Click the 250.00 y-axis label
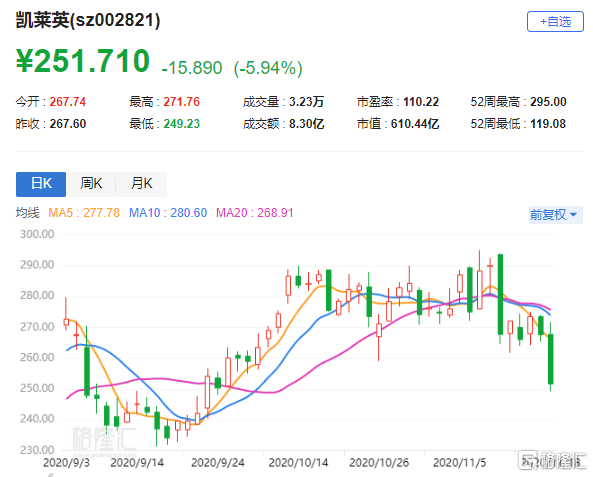The image size is (593, 477). tap(37, 388)
